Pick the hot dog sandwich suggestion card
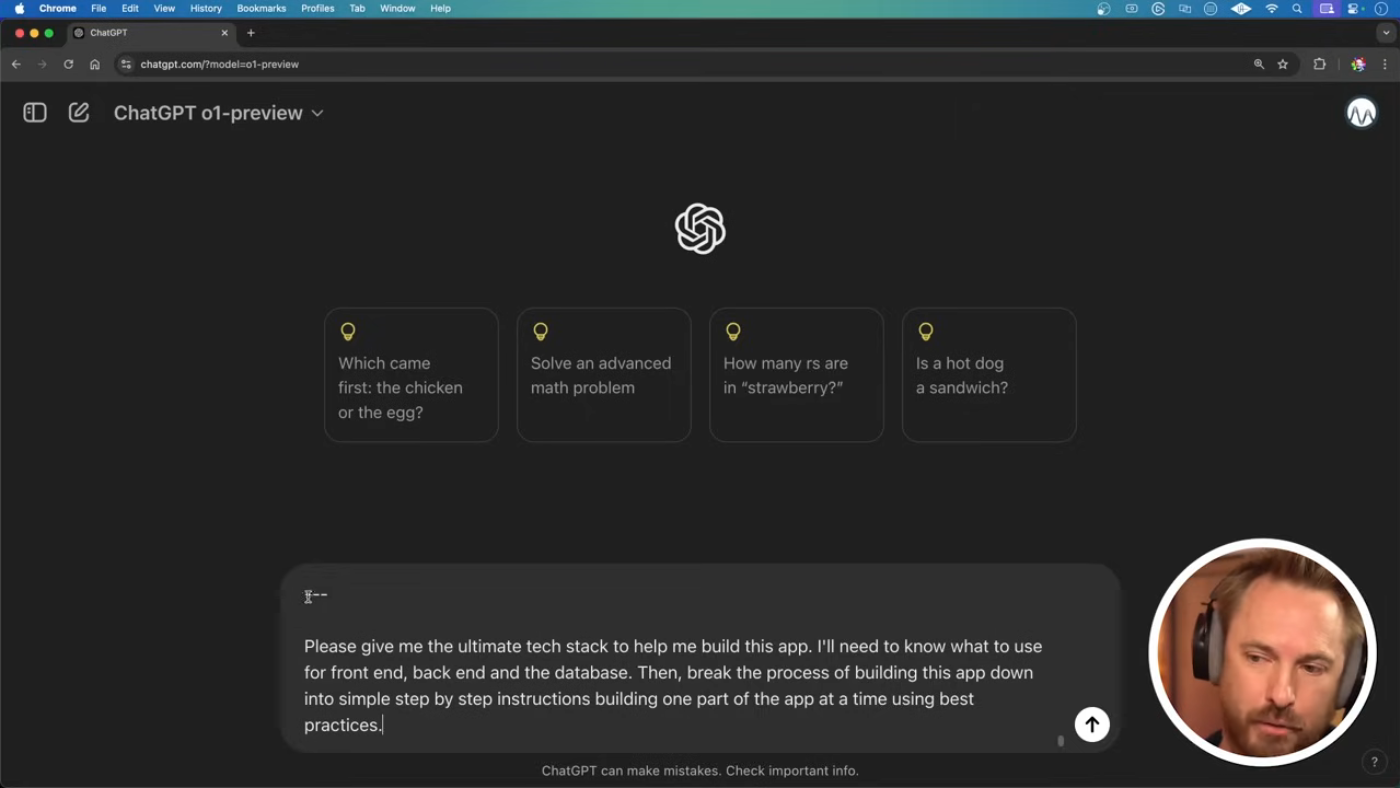Viewport: 1400px width, 788px height. pyautogui.click(x=989, y=375)
